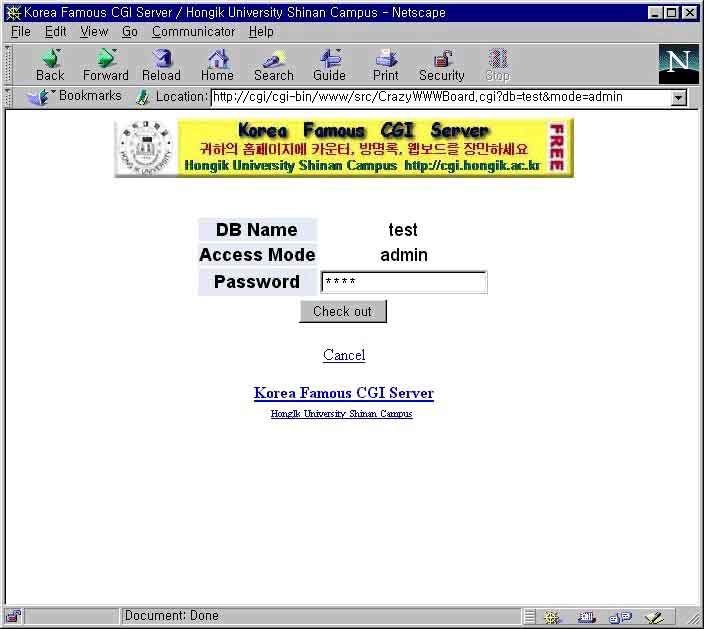
Task: Open the Go menu
Action: (130, 32)
